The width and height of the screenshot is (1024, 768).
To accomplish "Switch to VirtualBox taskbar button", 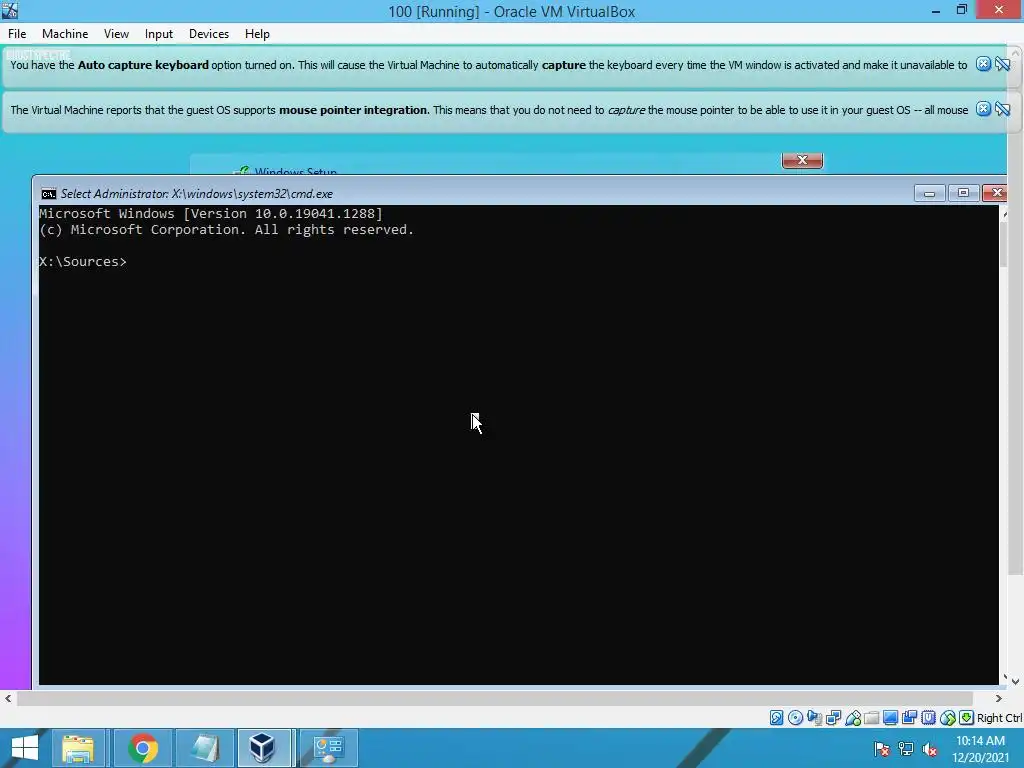I will [264, 748].
